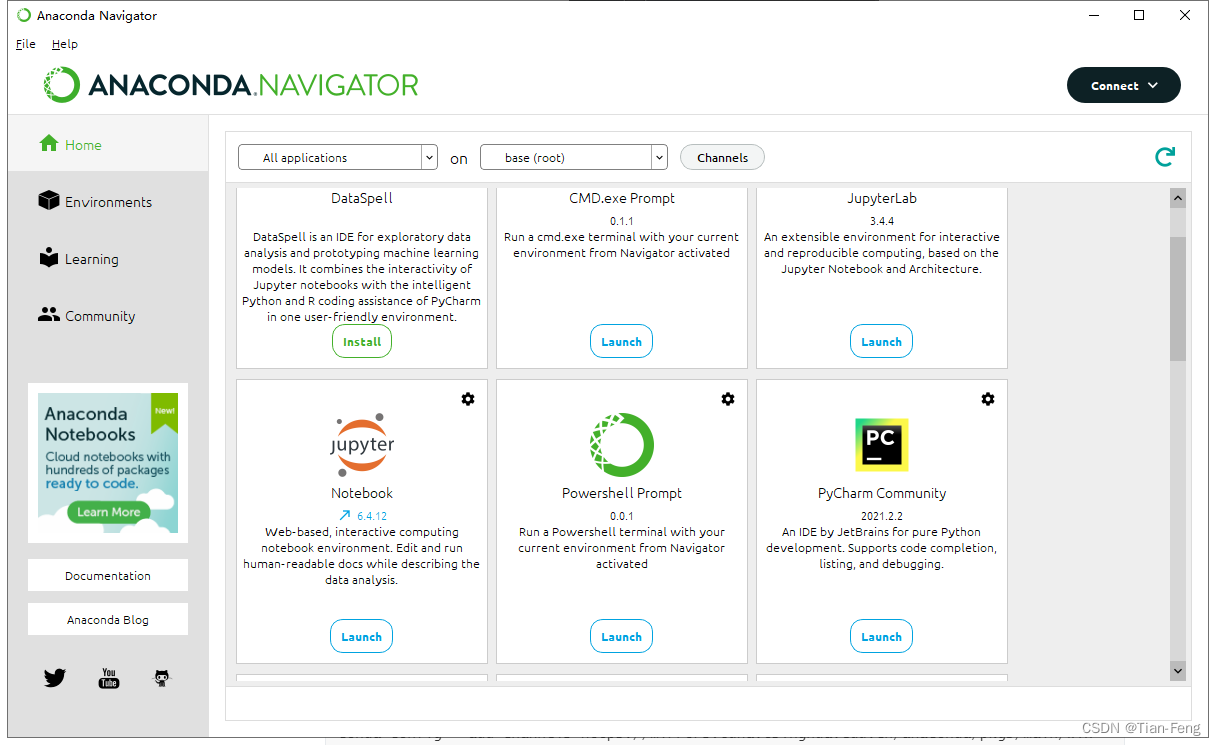Open the File menu
The image size is (1216, 745).
[x=26, y=44]
